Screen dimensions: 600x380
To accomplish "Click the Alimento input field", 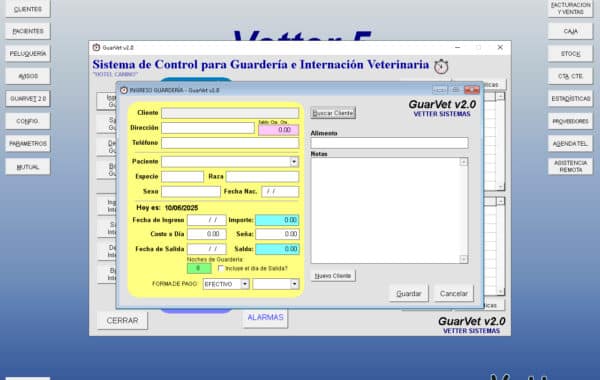I will click(389, 143).
